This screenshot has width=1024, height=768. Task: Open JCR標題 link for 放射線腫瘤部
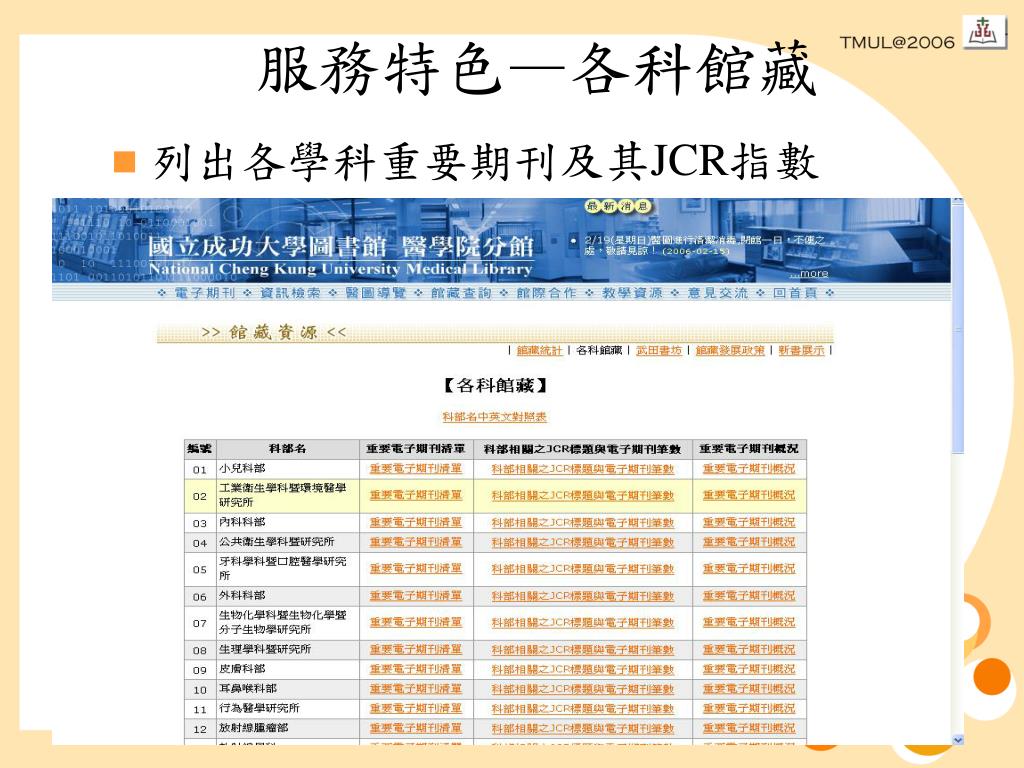click(x=583, y=728)
